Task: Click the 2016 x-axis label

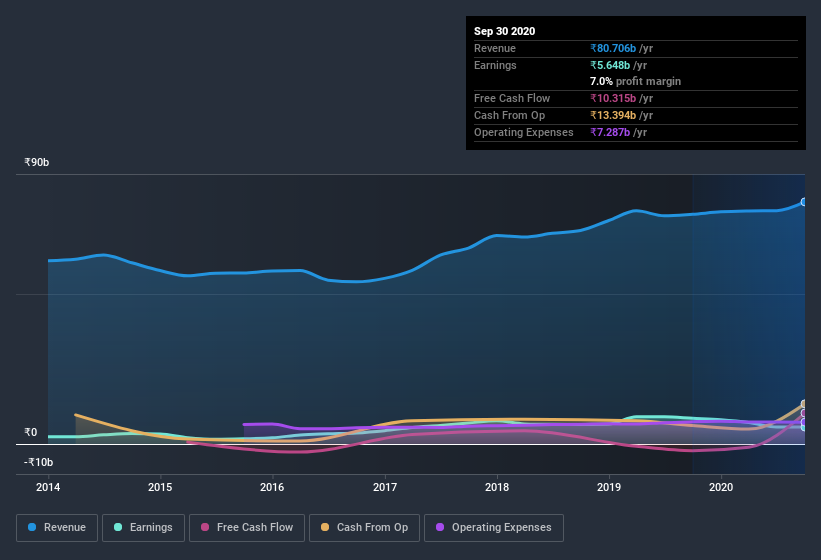Action: (272, 487)
